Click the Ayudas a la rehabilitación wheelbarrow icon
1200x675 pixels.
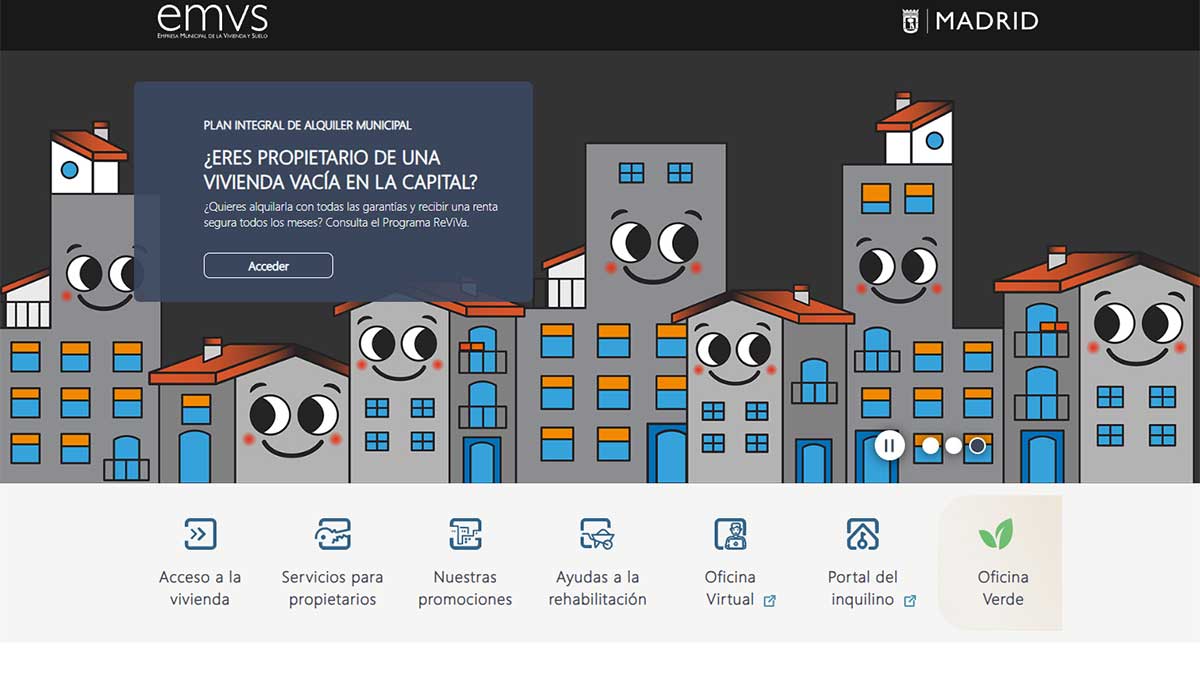pos(597,534)
